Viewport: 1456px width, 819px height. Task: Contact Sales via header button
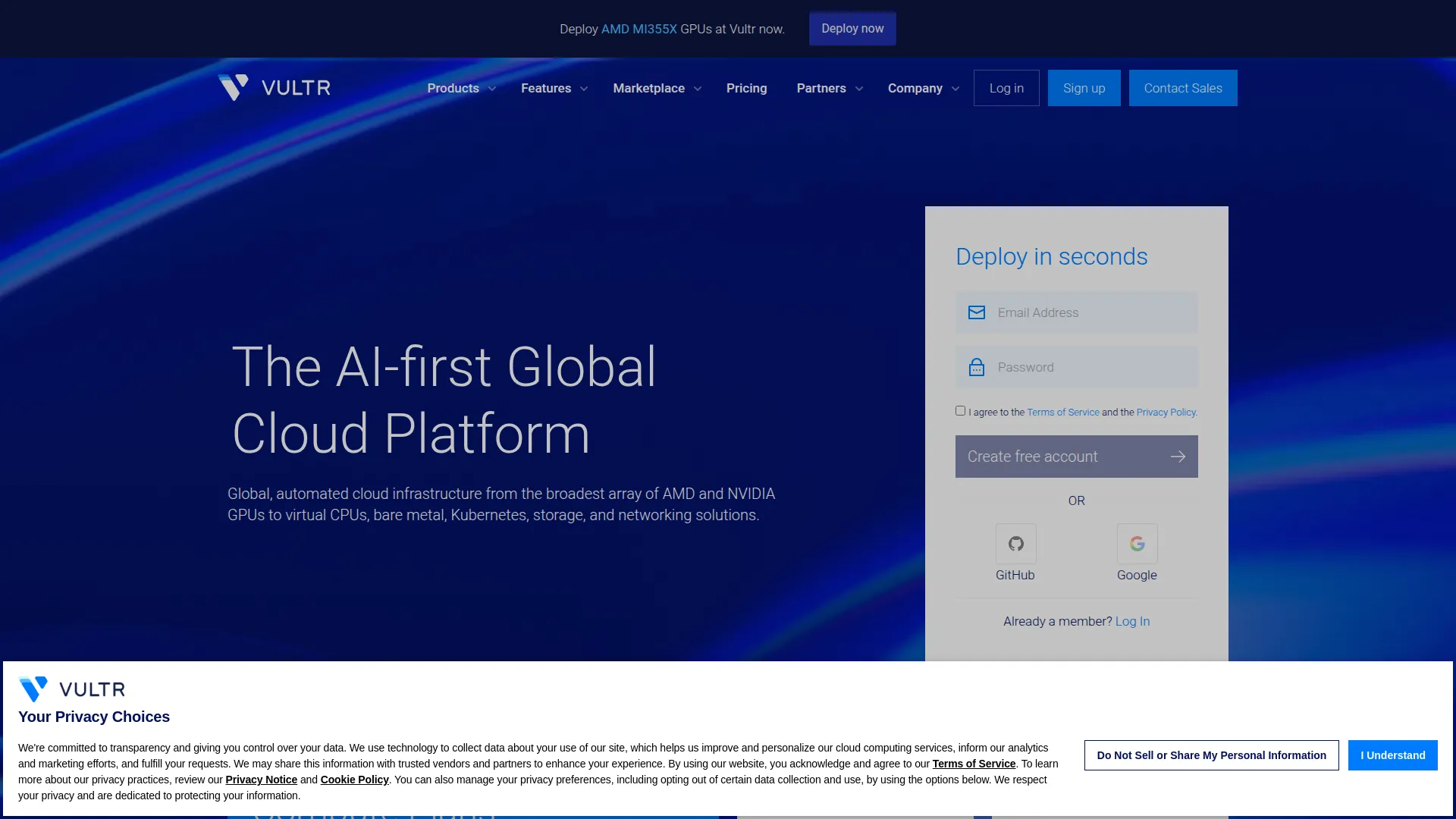[x=1183, y=88]
